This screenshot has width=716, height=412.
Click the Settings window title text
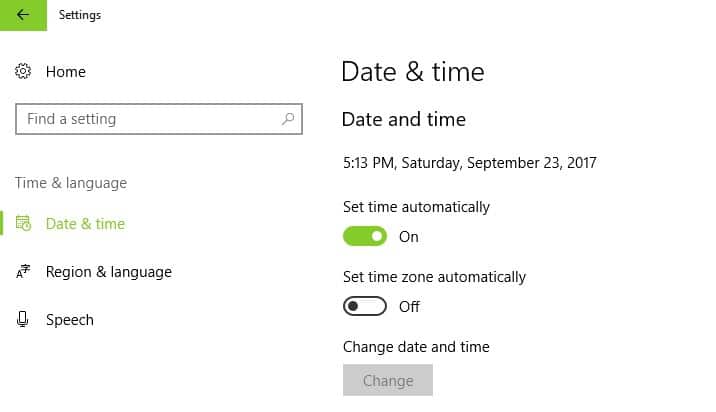(x=80, y=15)
